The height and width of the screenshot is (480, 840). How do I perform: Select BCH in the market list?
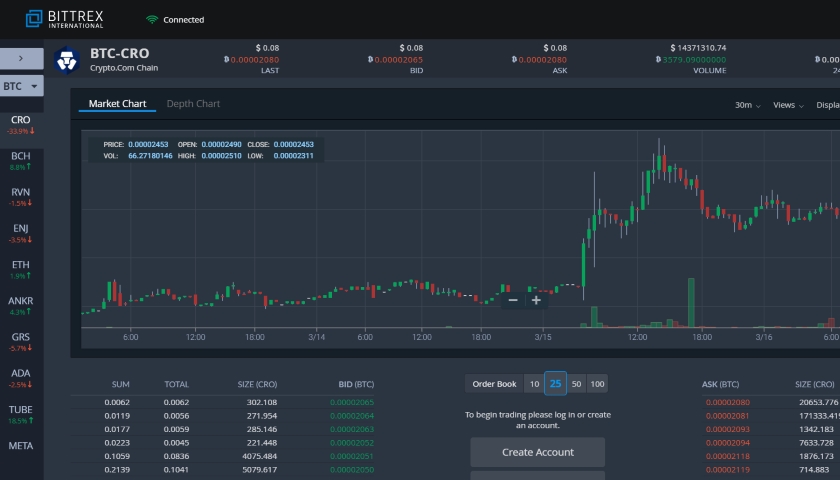point(21,161)
